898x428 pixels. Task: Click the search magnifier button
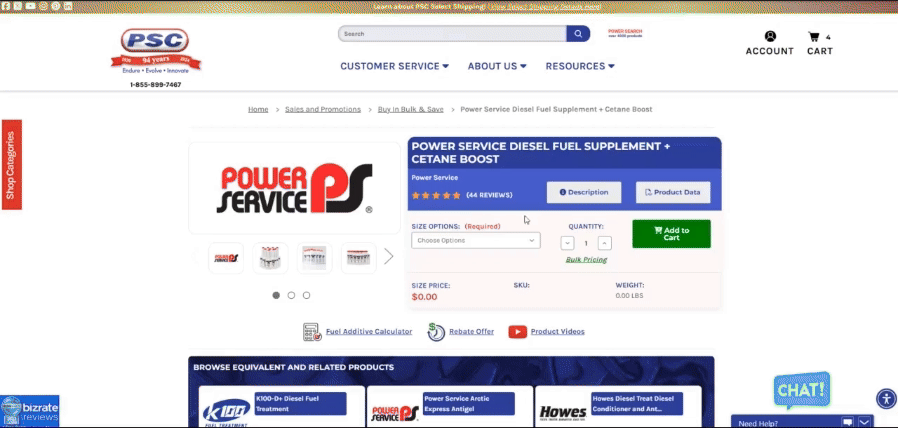[578, 34]
